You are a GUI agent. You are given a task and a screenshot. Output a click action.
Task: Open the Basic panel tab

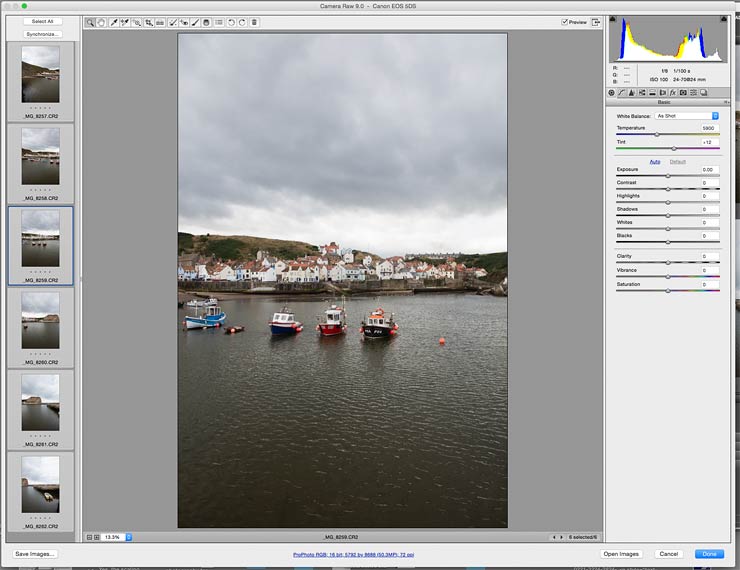click(612, 93)
